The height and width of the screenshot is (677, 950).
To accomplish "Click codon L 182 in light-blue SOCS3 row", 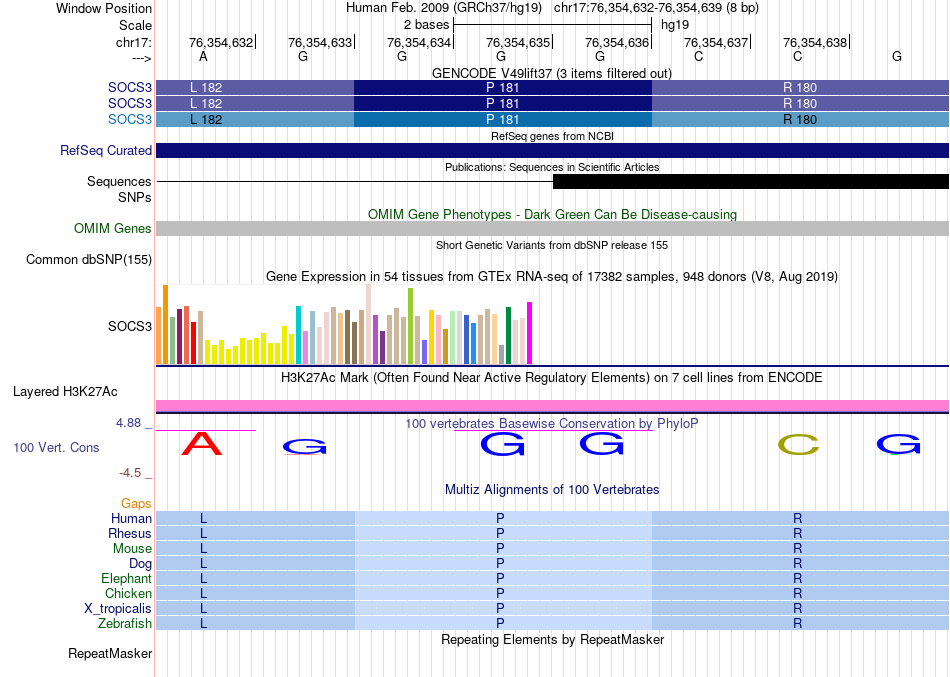I will click(x=206, y=119).
